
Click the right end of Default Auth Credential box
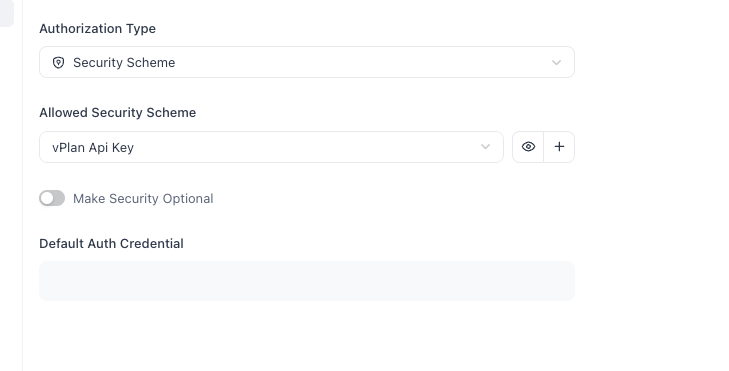pos(571,281)
